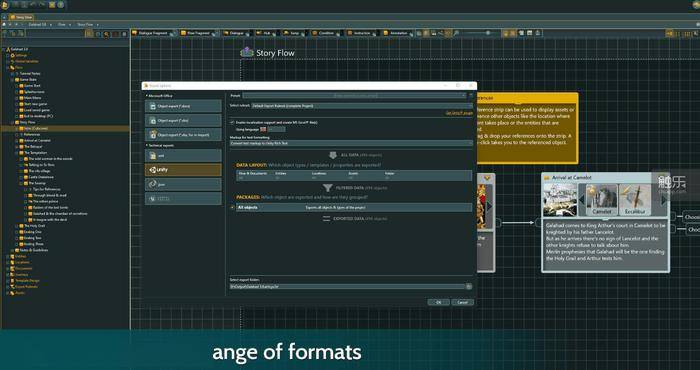Click the Flow breadcrumb in path bar

(x=62, y=25)
